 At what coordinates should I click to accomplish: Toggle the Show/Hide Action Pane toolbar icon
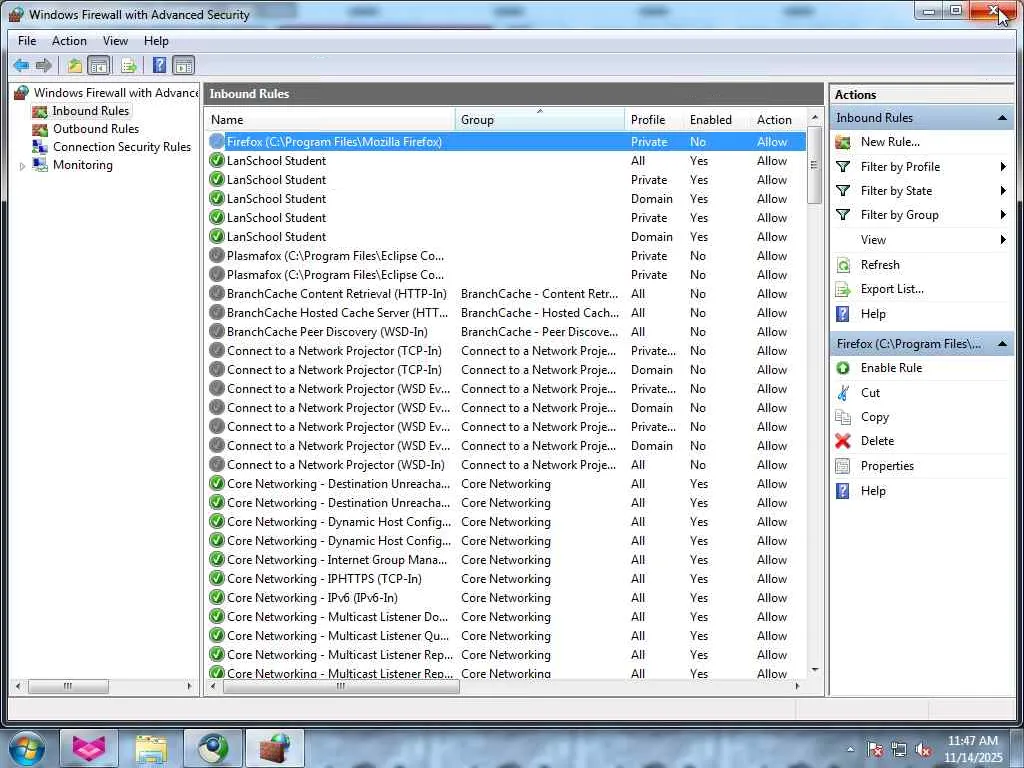pos(184,65)
